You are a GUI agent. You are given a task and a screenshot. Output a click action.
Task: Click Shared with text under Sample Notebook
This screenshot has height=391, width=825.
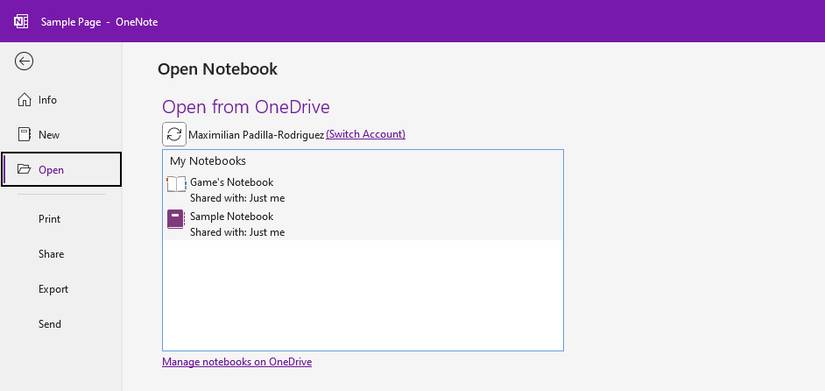(237, 232)
